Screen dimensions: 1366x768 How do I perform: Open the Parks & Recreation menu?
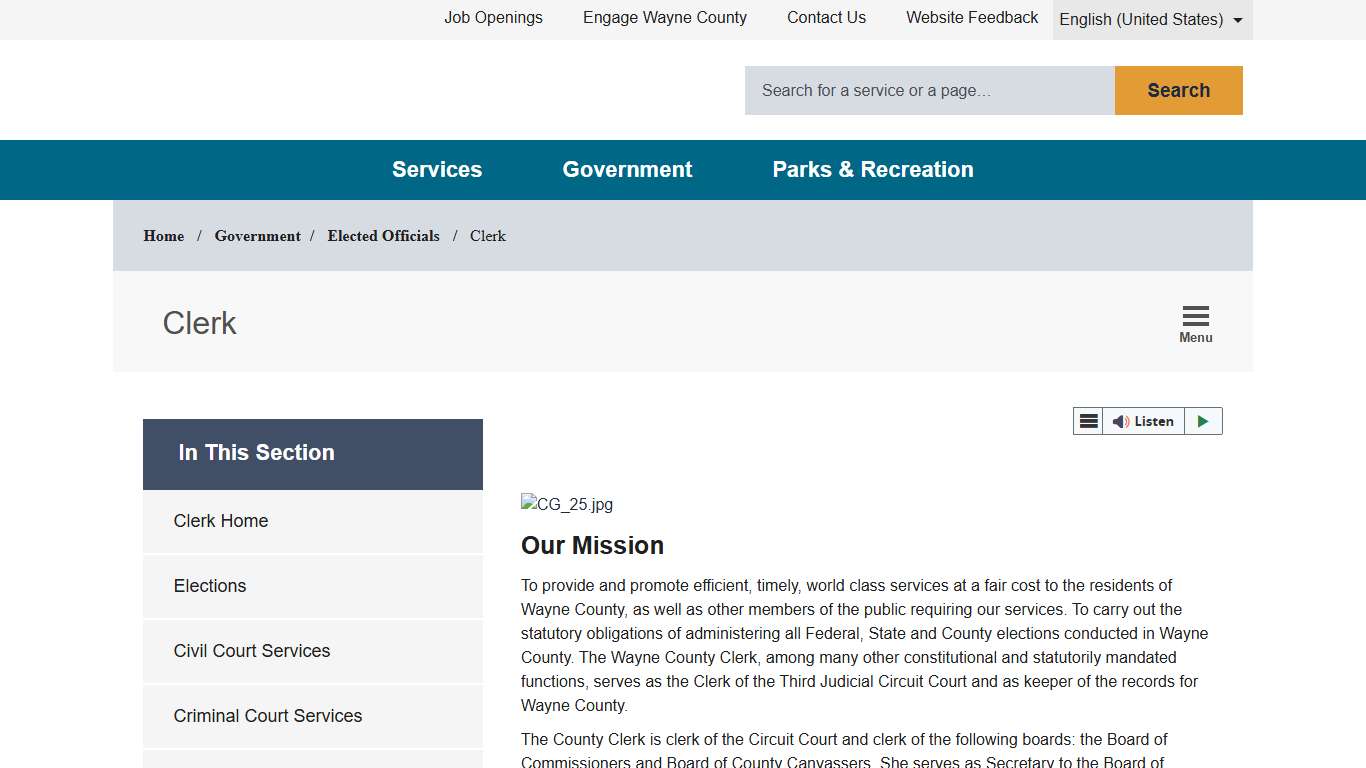872,170
